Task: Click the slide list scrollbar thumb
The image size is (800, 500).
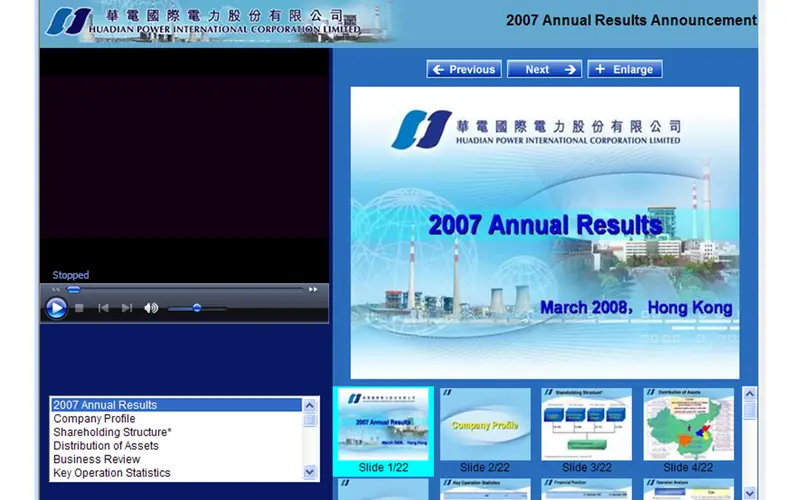Action: click(310, 420)
